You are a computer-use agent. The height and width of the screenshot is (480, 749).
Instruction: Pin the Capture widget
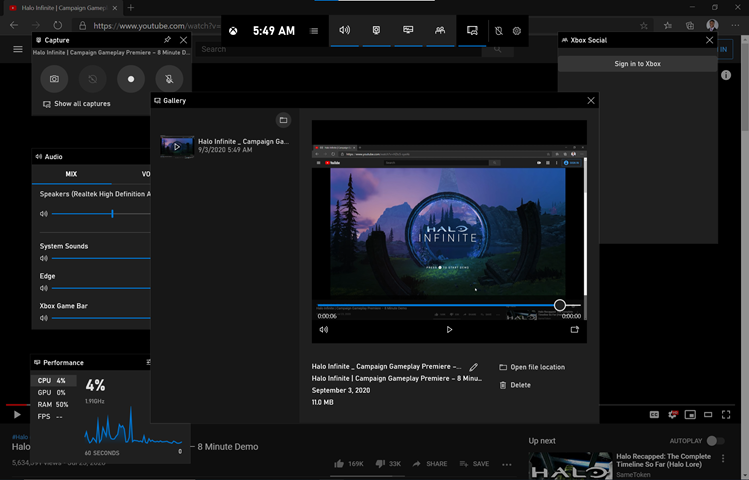[x=167, y=40]
